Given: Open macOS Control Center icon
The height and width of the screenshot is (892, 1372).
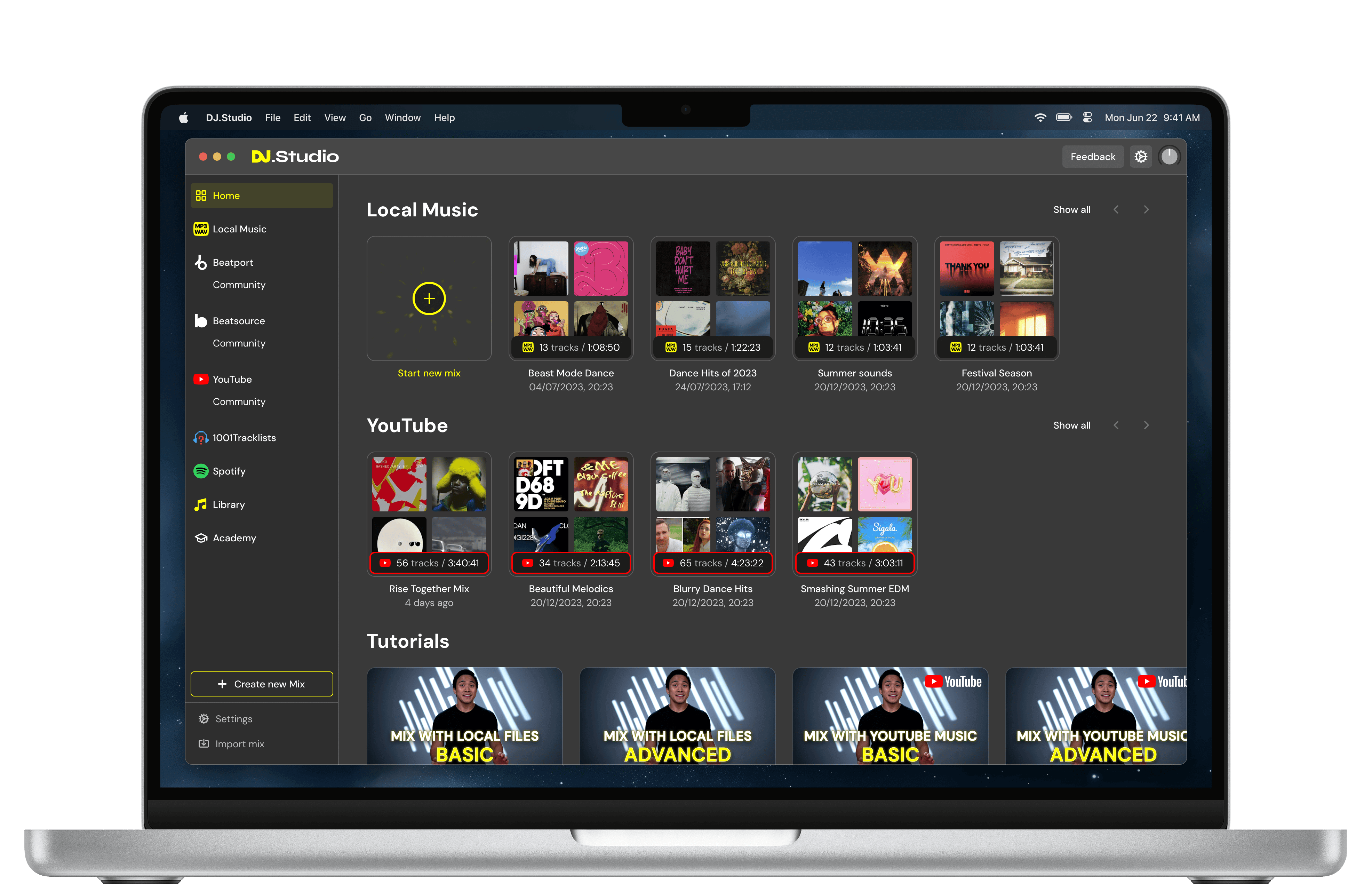Looking at the screenshot, I should [x=1087, y=118].
